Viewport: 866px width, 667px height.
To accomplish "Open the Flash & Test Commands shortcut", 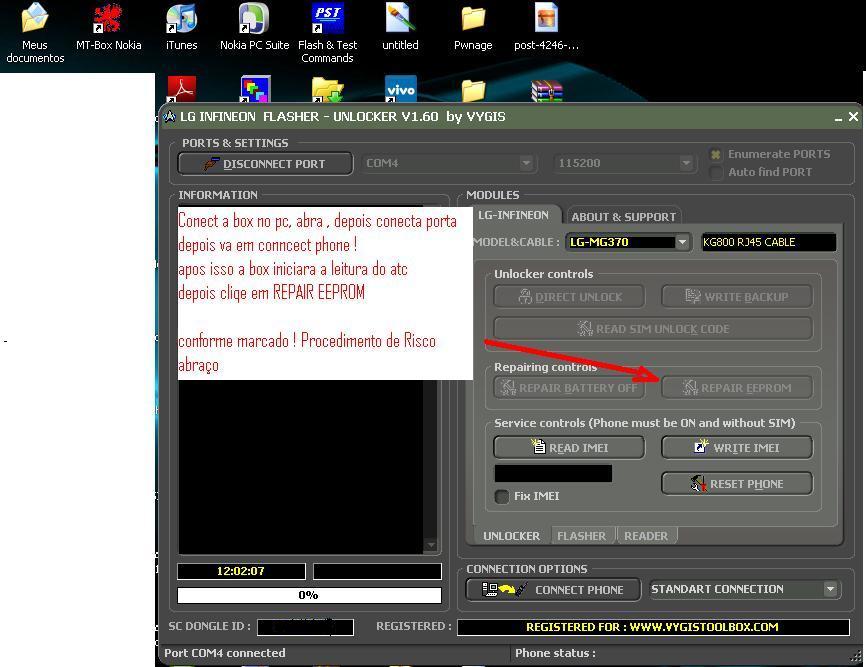I will click(x=328, y=33).
